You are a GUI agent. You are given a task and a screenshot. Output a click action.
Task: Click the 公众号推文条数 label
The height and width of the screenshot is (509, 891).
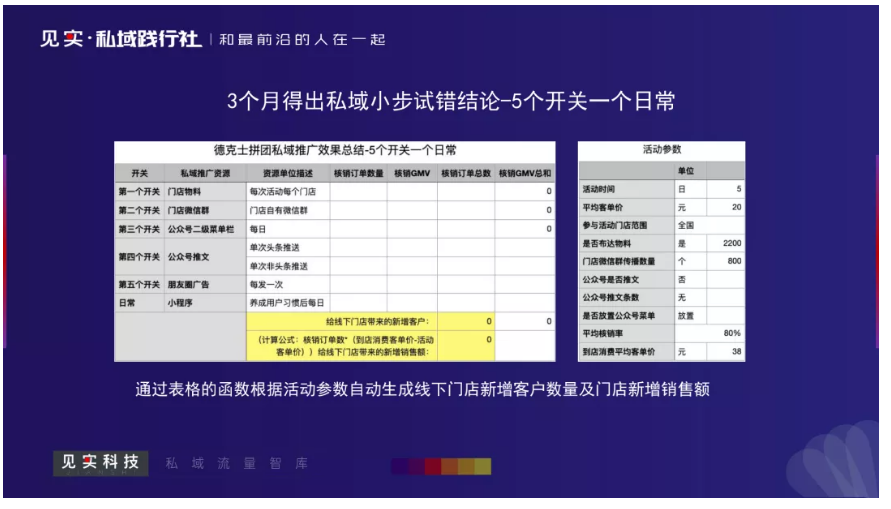(627, 297)
